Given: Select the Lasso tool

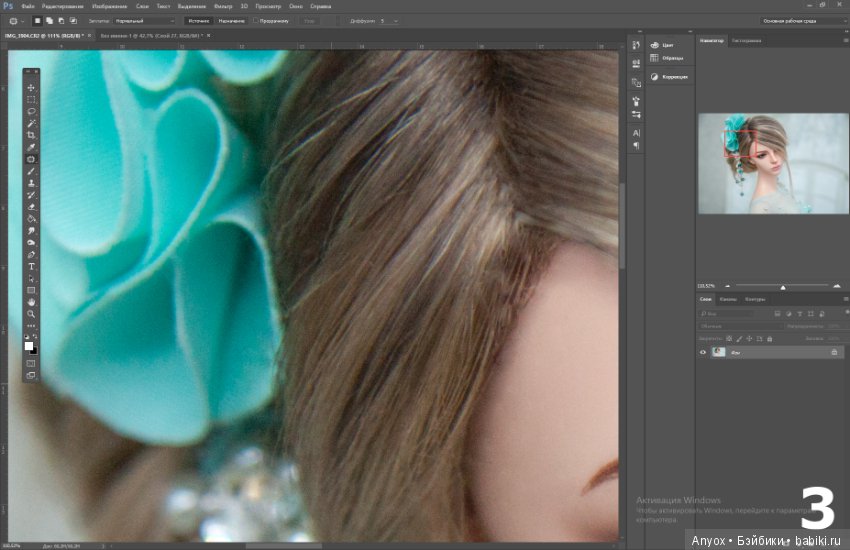Looking at the screenshot, I should point(31,112).
